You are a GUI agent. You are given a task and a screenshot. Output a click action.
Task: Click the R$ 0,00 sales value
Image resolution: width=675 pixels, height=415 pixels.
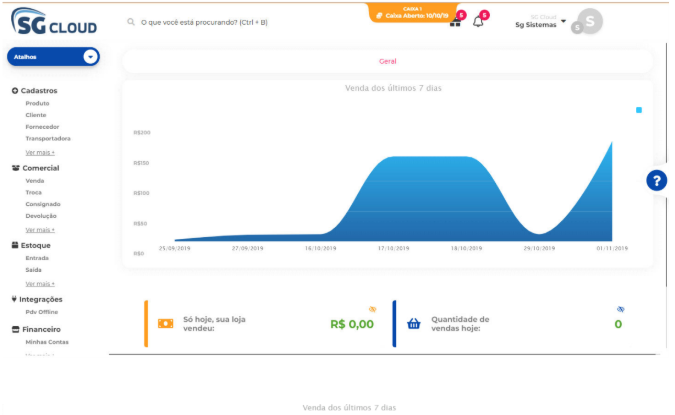[x=352, y=324]
